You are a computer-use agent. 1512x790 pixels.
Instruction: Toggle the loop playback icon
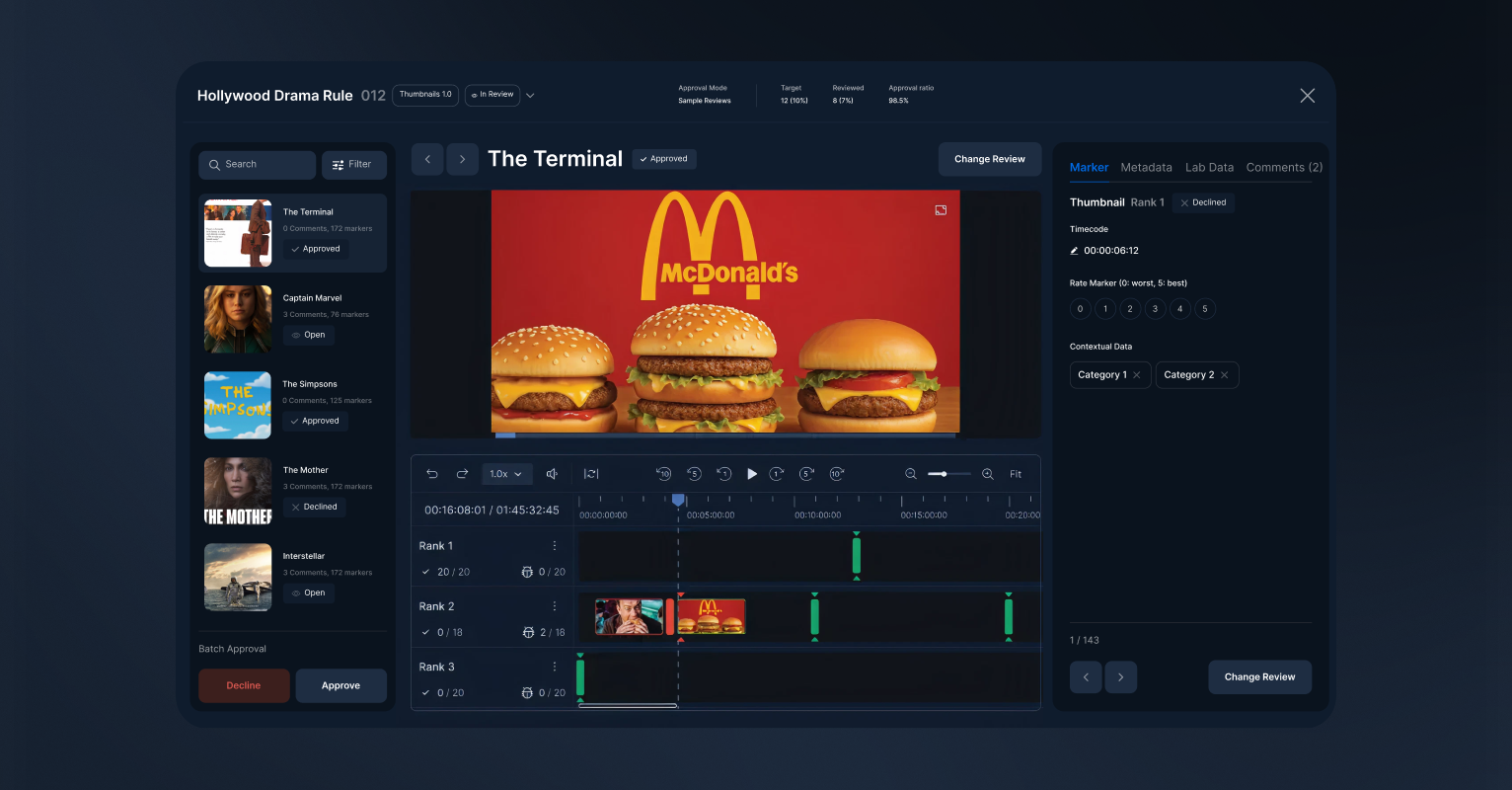[591, 474]
